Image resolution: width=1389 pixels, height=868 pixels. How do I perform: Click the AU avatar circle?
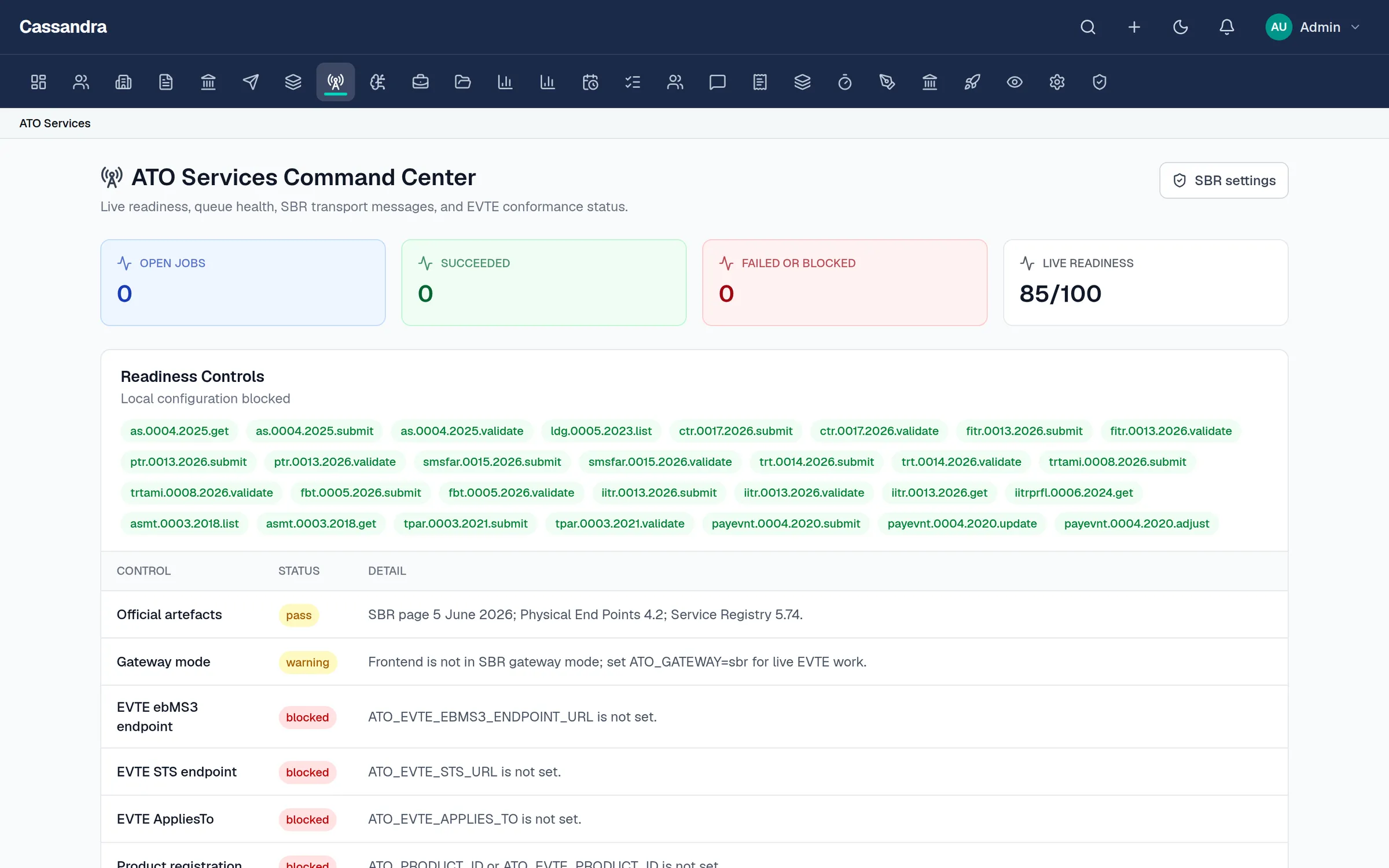(x=1278, y=27)
